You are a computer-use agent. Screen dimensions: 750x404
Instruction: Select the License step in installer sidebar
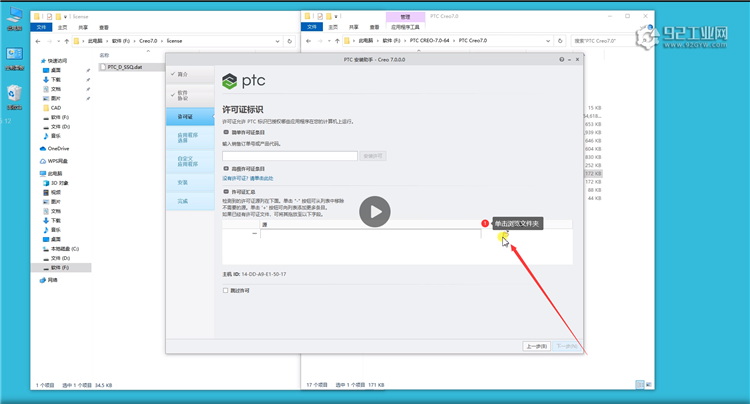point(190,117)
